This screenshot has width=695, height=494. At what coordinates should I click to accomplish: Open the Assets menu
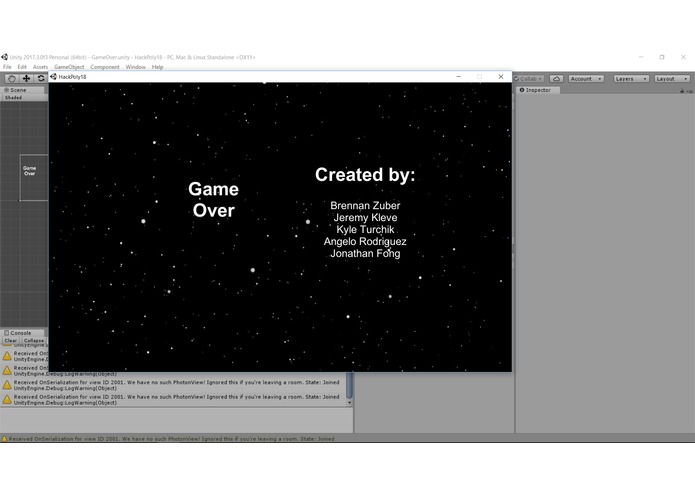40,67
